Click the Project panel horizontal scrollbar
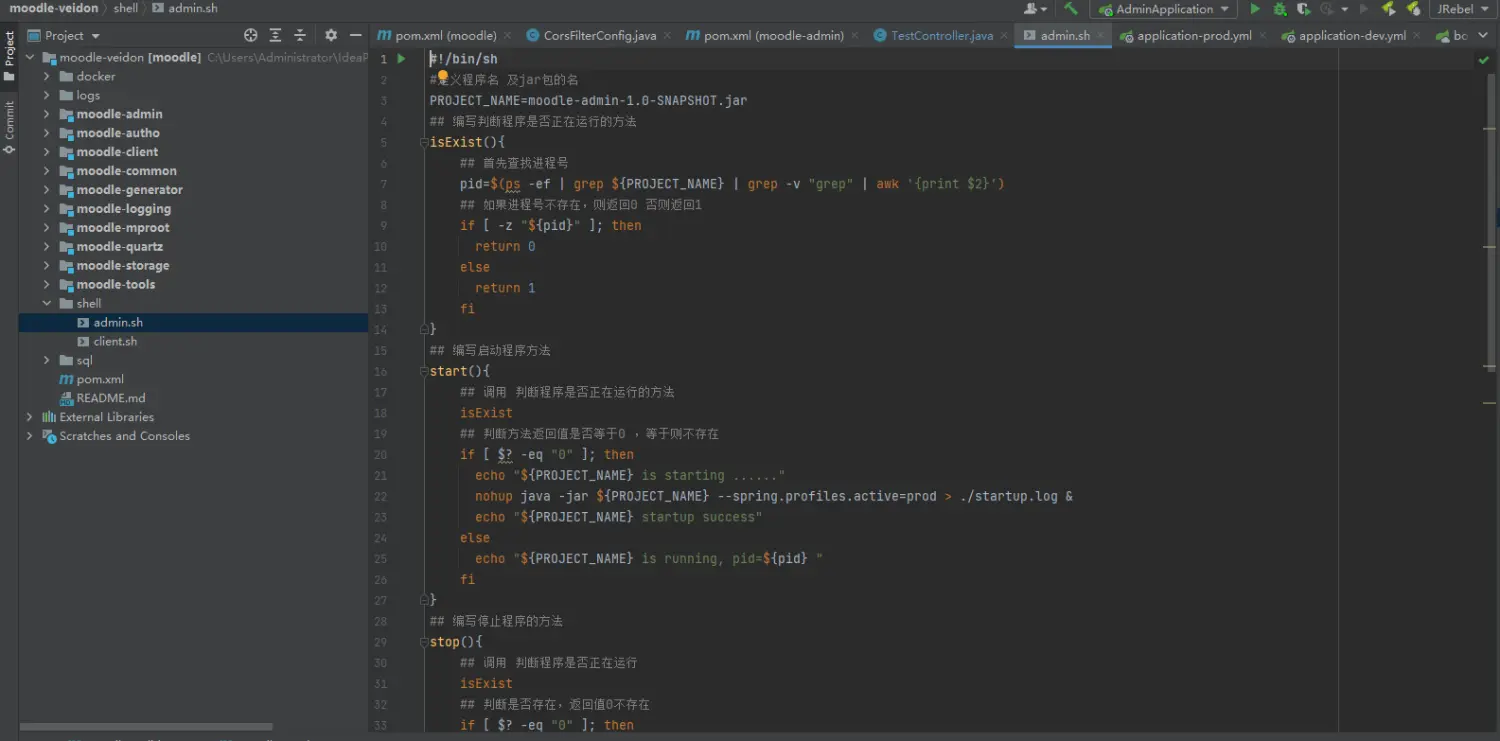1500x741 pixels. [x=146, y=727]
